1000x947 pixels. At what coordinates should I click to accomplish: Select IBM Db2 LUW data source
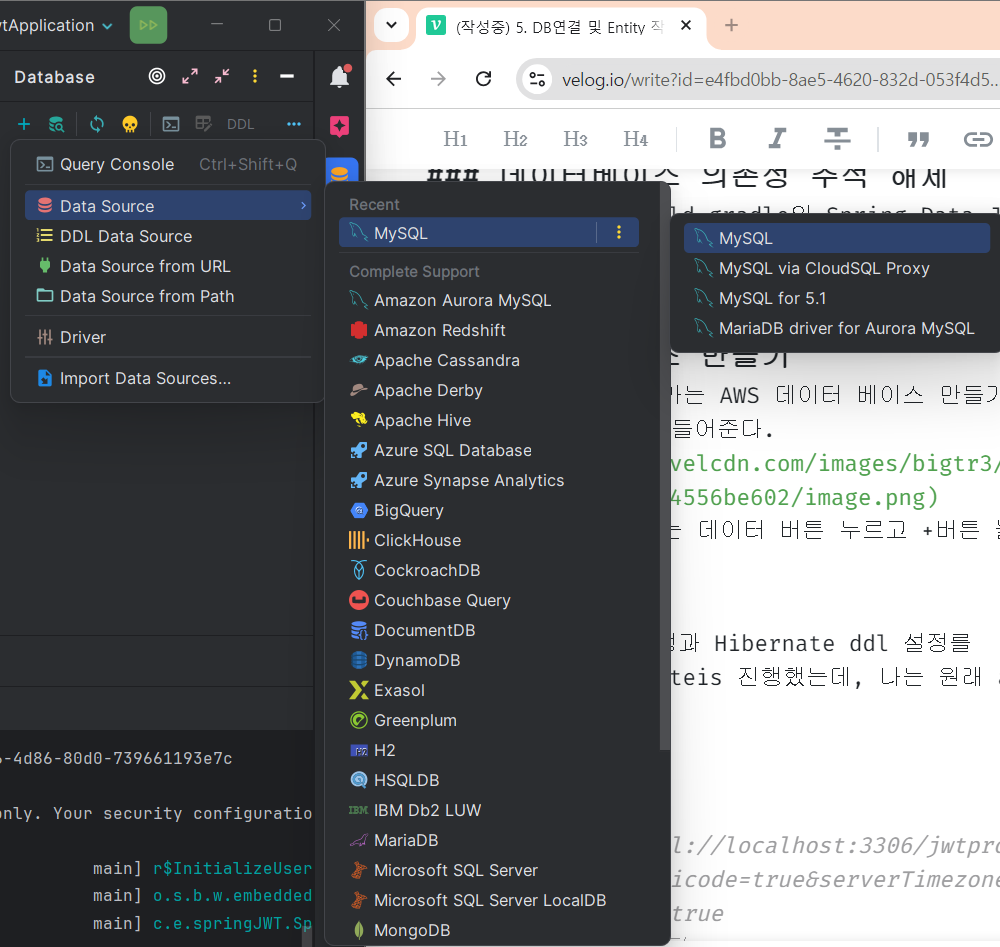click(489, 810)
